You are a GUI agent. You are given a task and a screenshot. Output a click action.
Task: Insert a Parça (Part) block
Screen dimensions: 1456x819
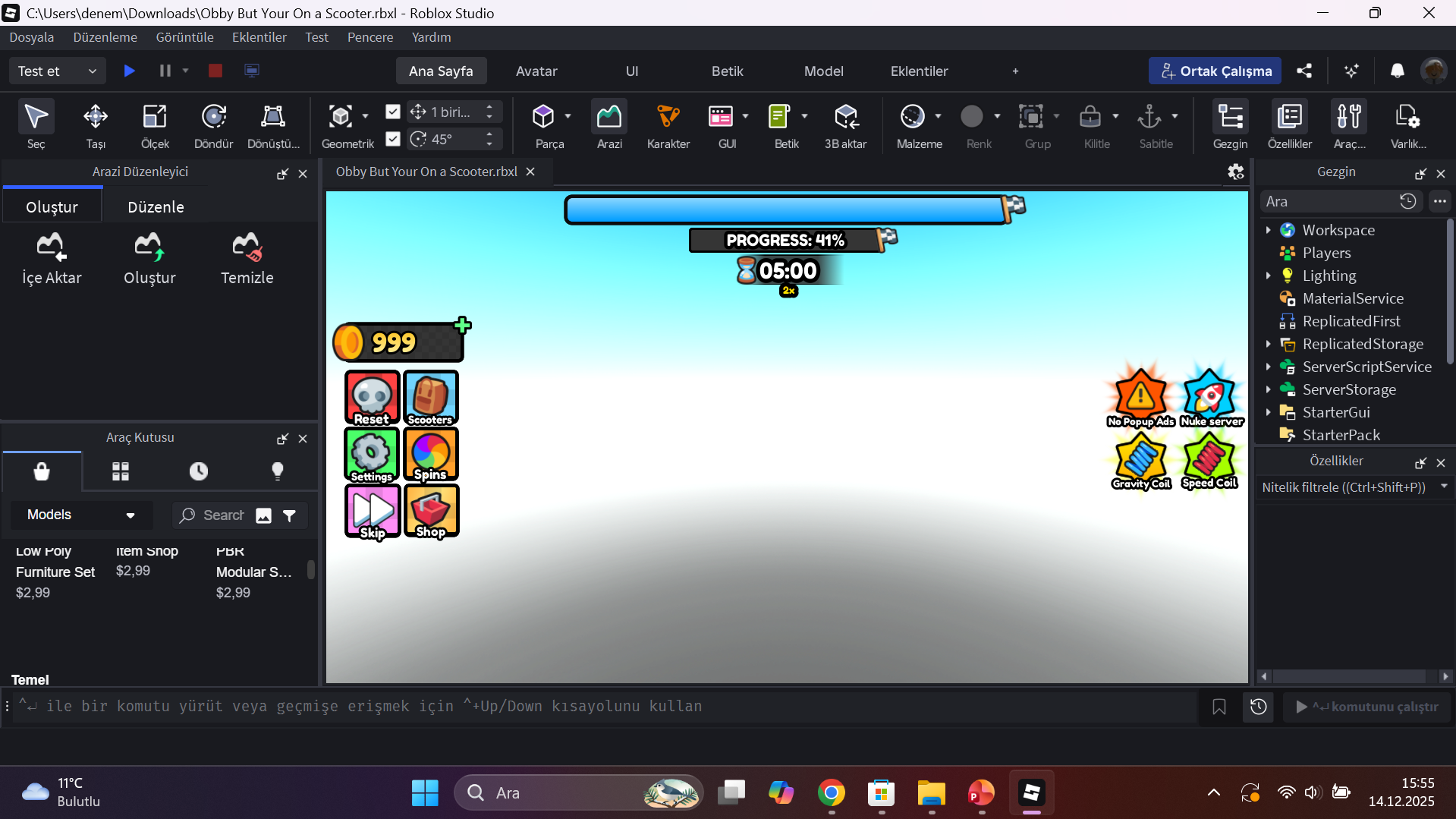[543, 124]
